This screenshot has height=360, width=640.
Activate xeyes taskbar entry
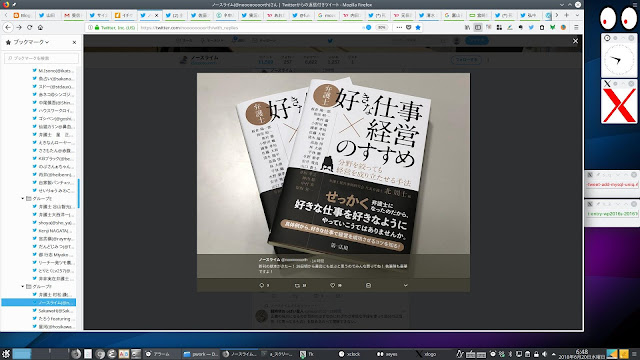(x=387, y=354)
